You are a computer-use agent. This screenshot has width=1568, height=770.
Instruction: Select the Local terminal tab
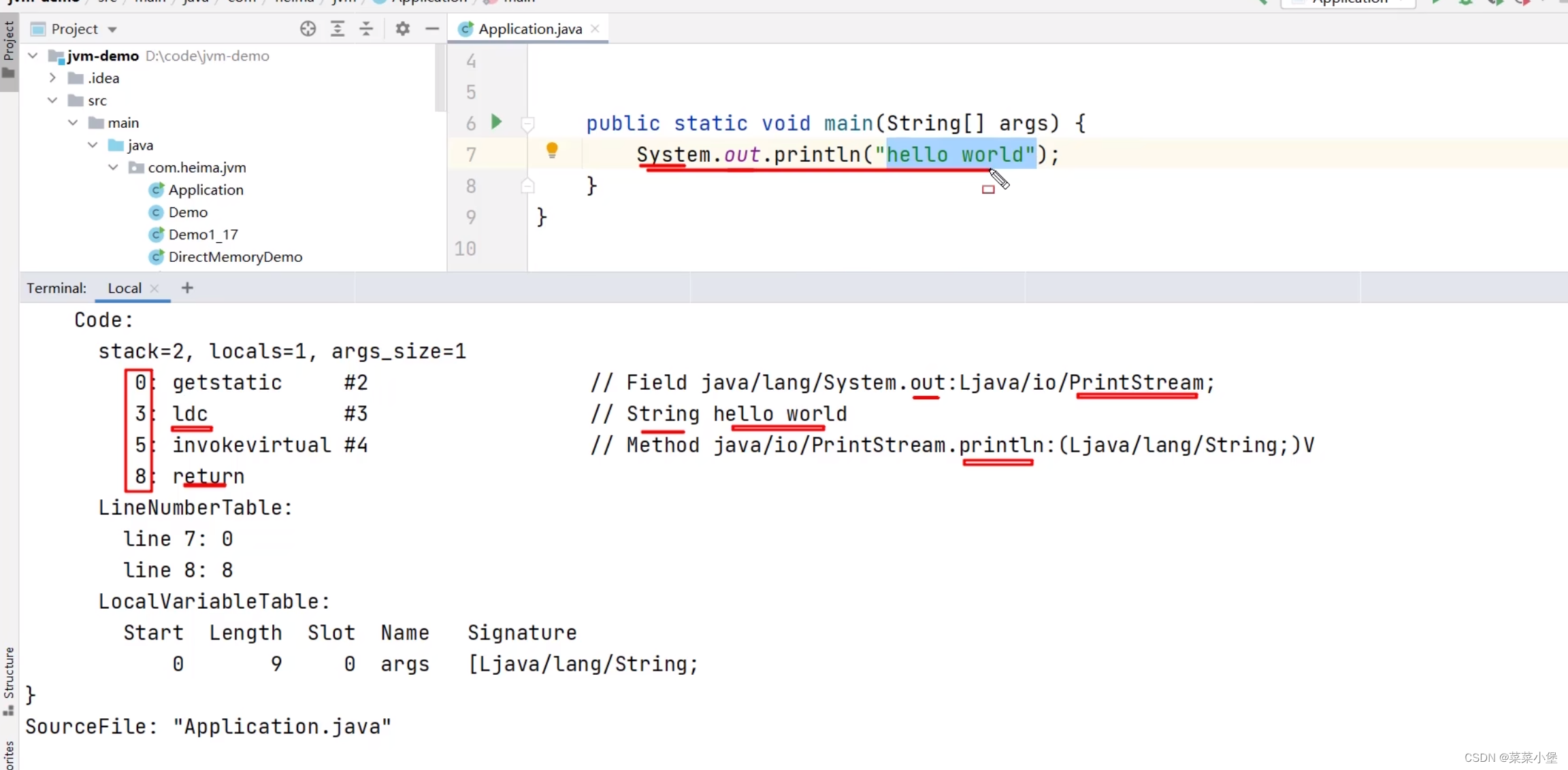click(125, 288)
